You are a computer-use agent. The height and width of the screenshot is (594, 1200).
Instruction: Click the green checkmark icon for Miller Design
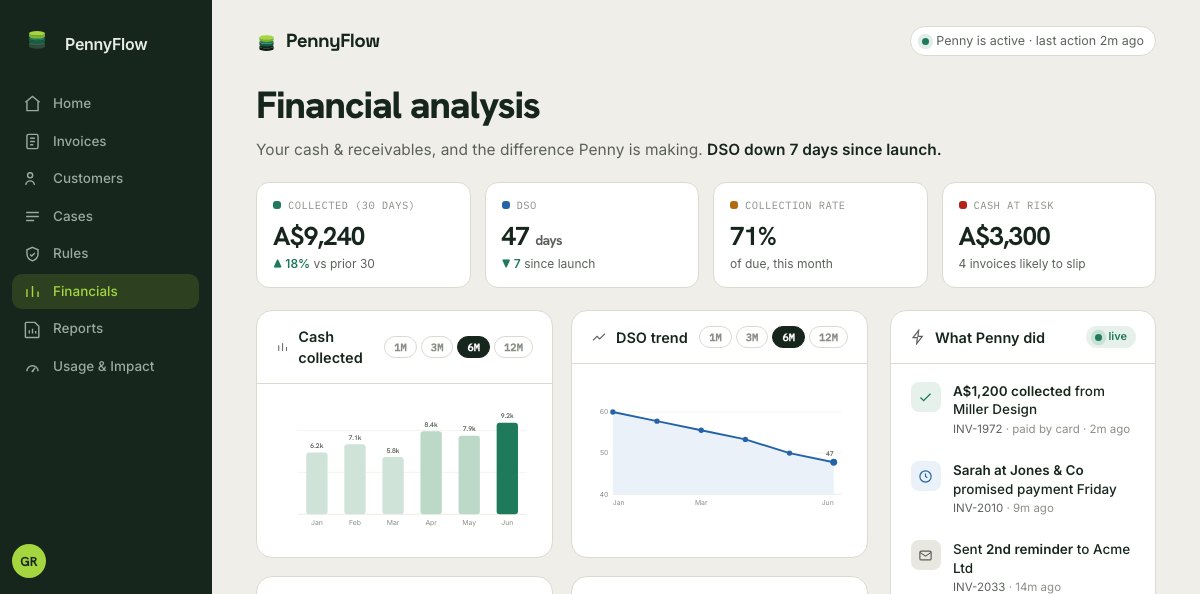point(926,397)
